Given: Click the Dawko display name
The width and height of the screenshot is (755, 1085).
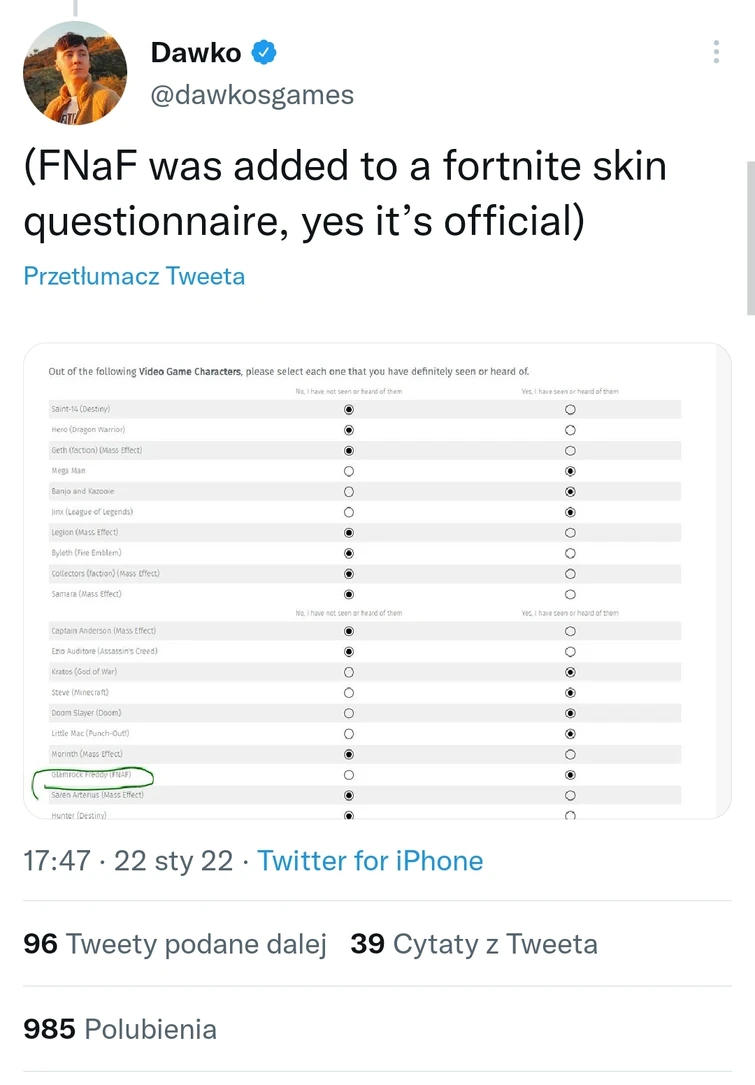Looking at the screenshot, I should coord(195,52).
